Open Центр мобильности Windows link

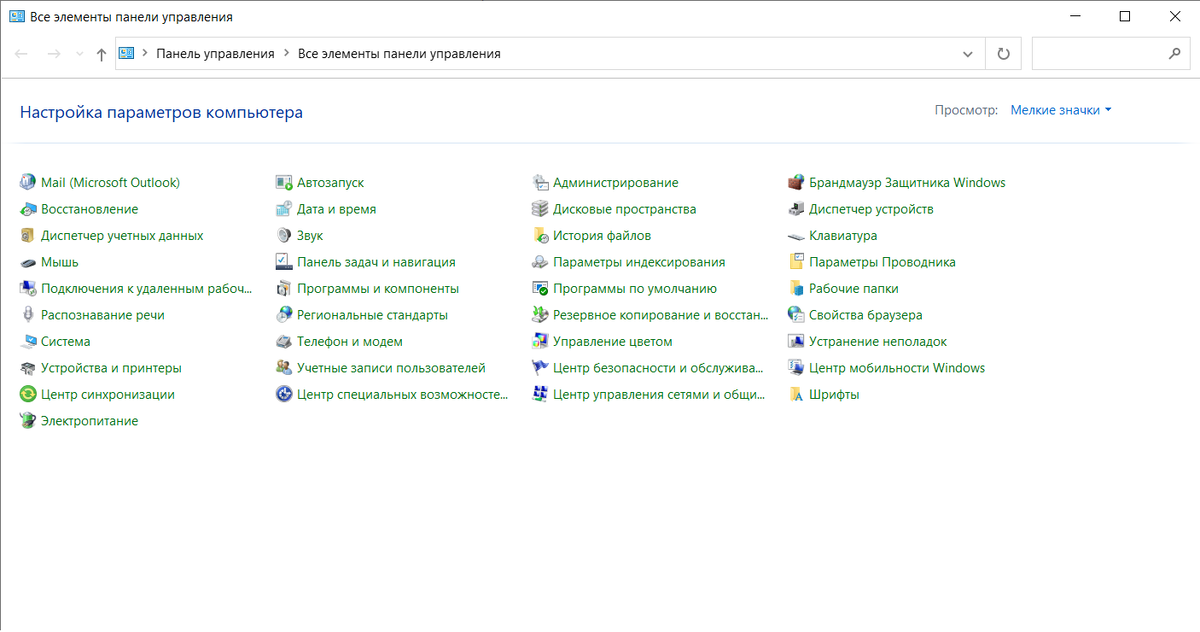point(897,368)
